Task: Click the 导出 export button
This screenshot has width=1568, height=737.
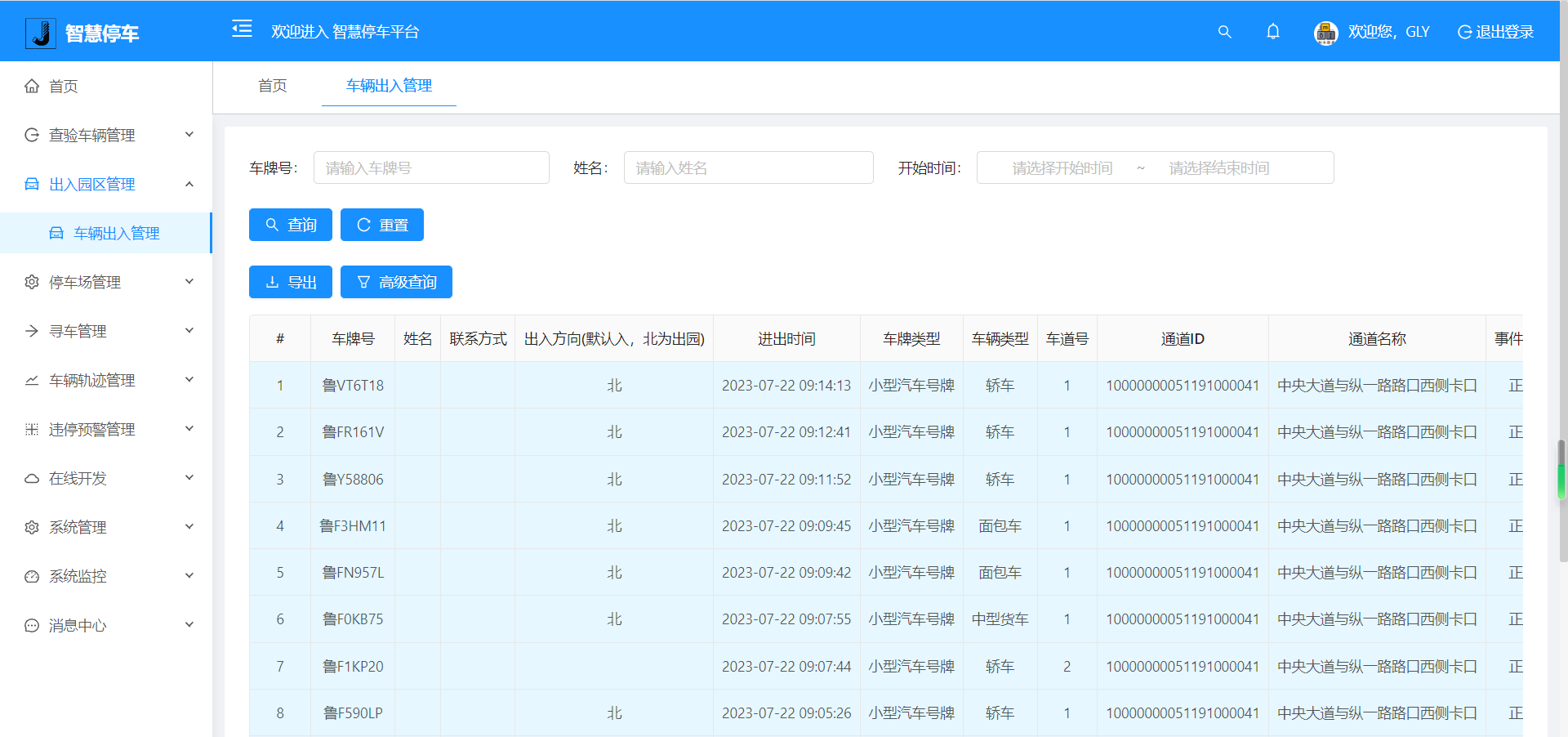Action: (x=291, y=282)
